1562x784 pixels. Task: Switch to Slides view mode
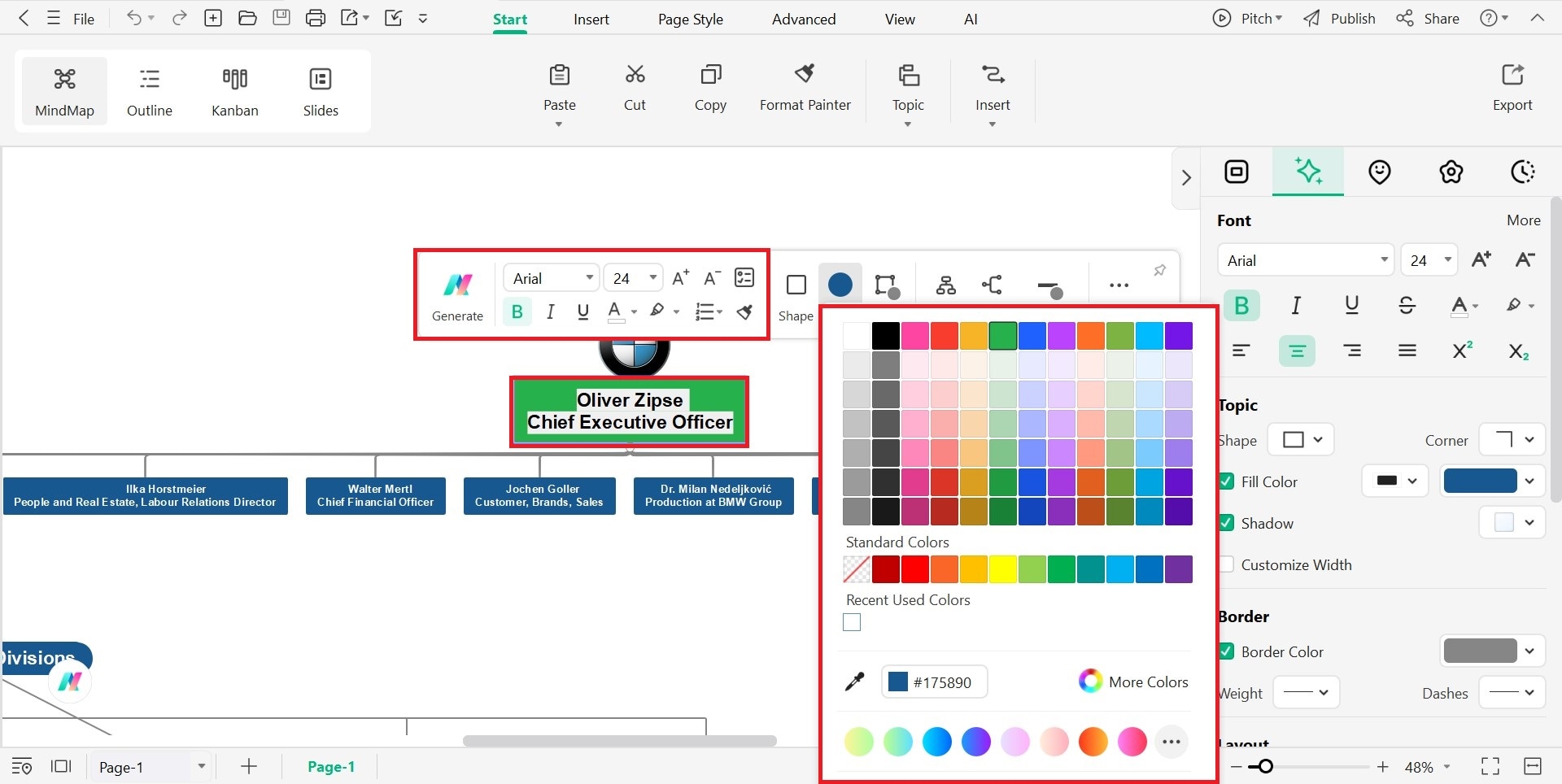point(321,91)
